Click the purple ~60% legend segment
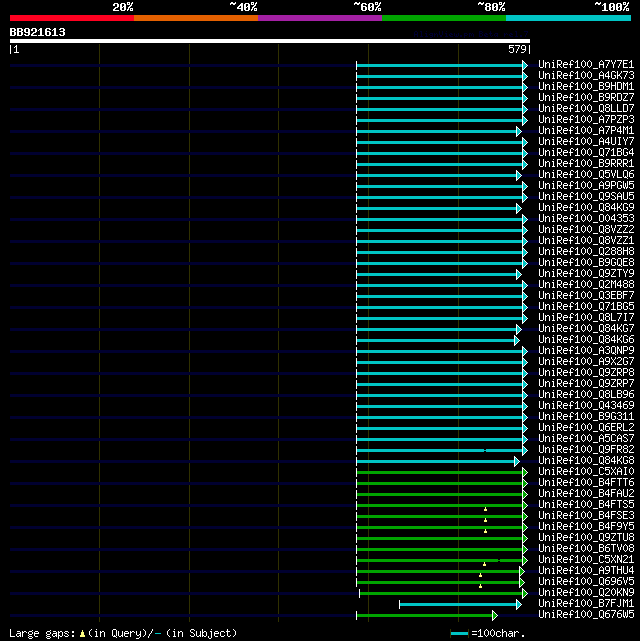 pos(320,18)
